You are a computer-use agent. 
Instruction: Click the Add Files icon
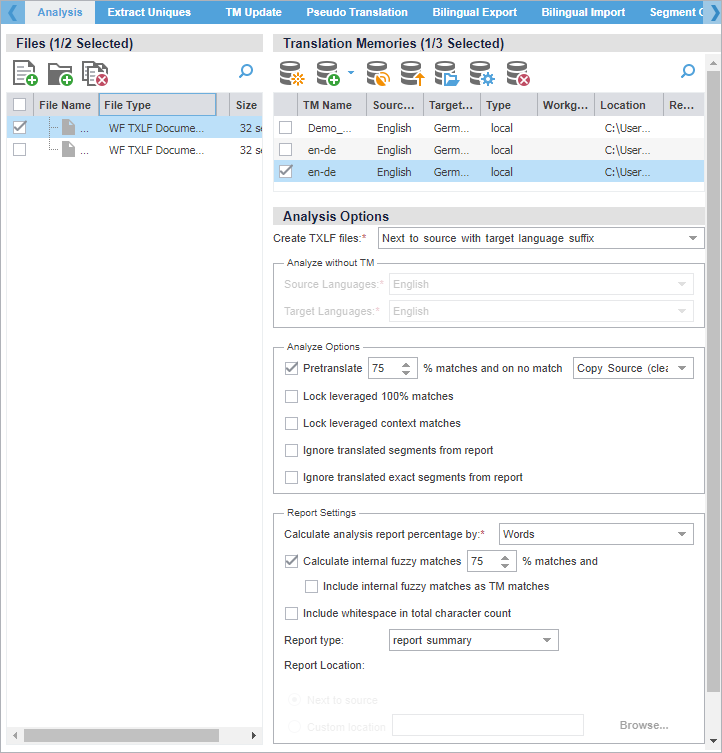coord(25,73)
